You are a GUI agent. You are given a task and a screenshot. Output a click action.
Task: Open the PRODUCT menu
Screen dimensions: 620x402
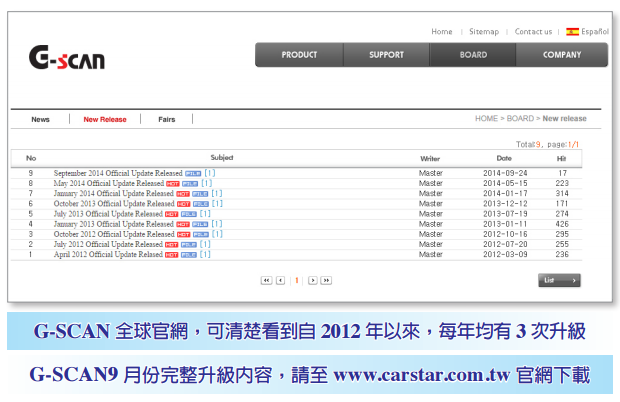tap(299, 55)
